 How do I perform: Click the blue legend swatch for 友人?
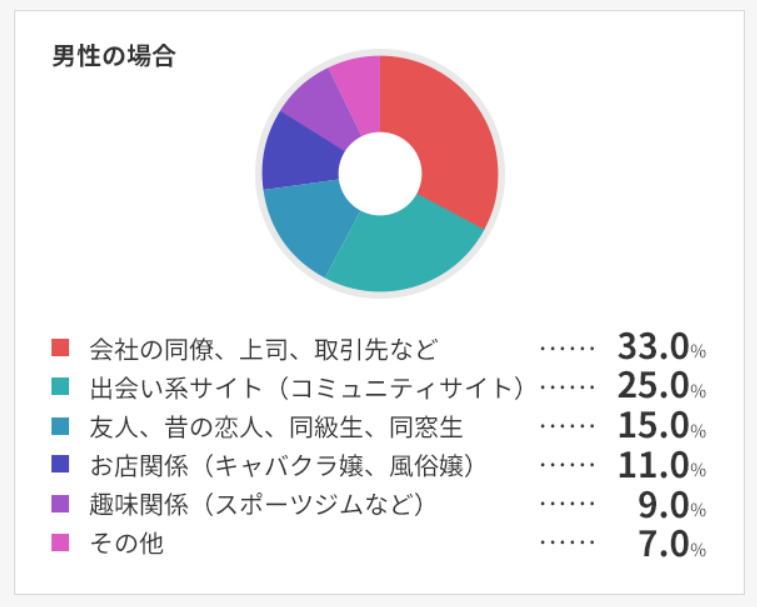pyautogui.click(x=60, y=426)
